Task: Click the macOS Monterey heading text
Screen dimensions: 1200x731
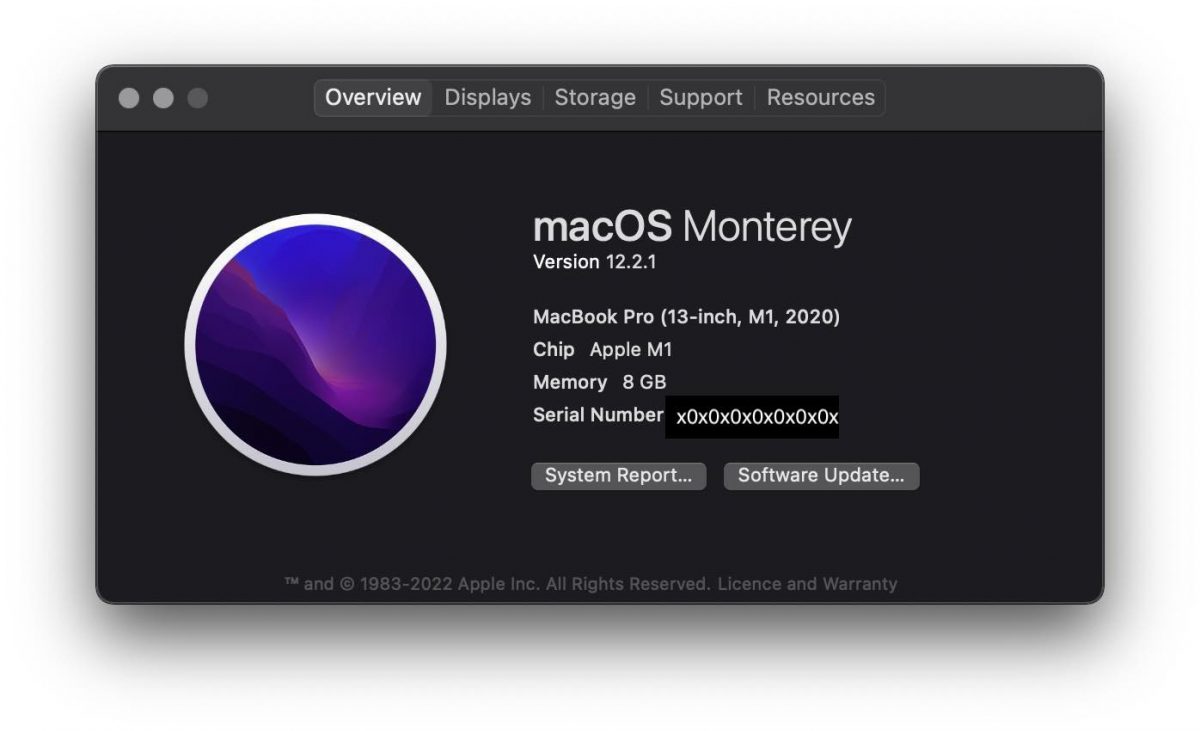Action: [692, 227]
